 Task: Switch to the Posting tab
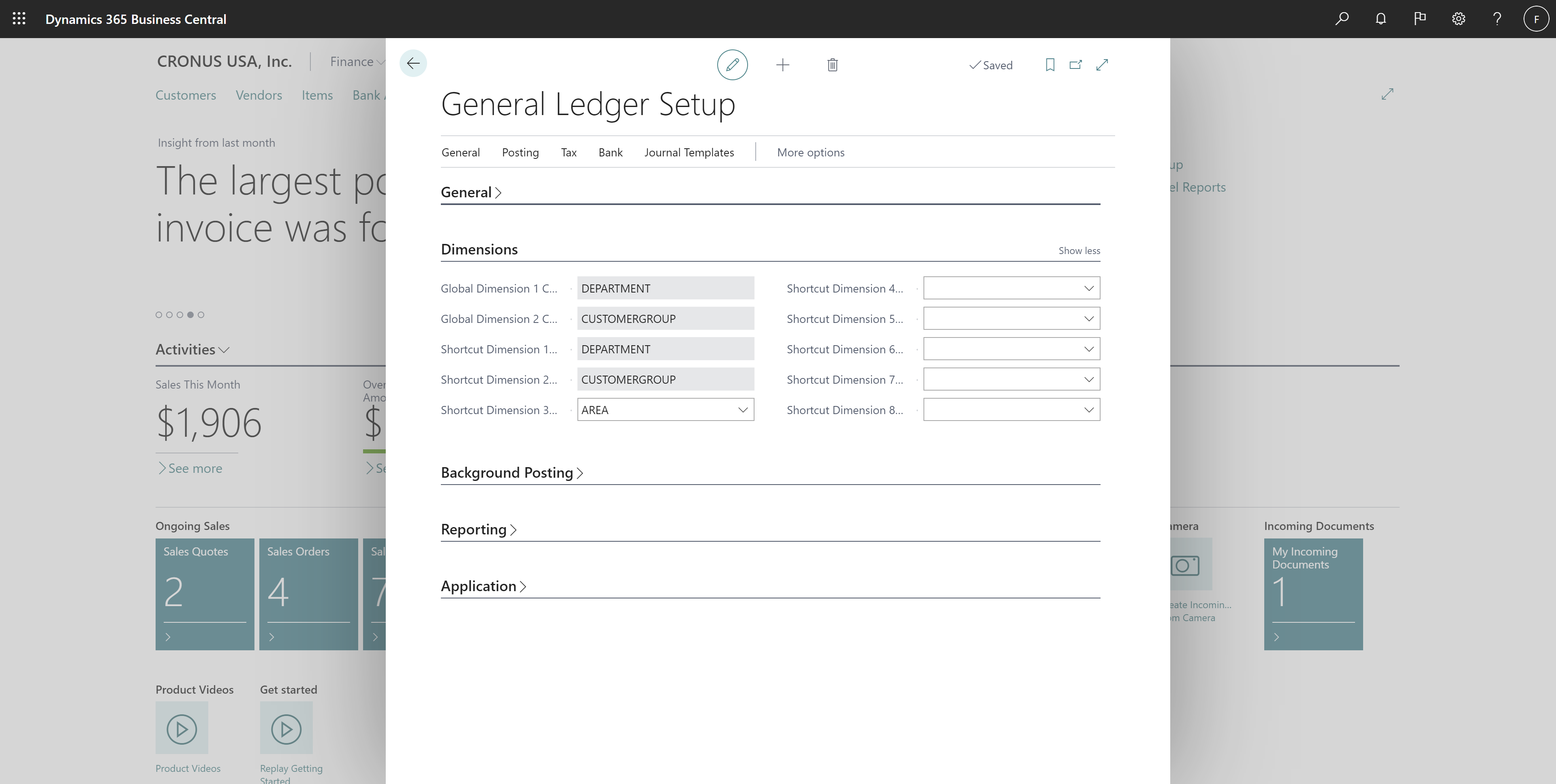pos(520,152)
